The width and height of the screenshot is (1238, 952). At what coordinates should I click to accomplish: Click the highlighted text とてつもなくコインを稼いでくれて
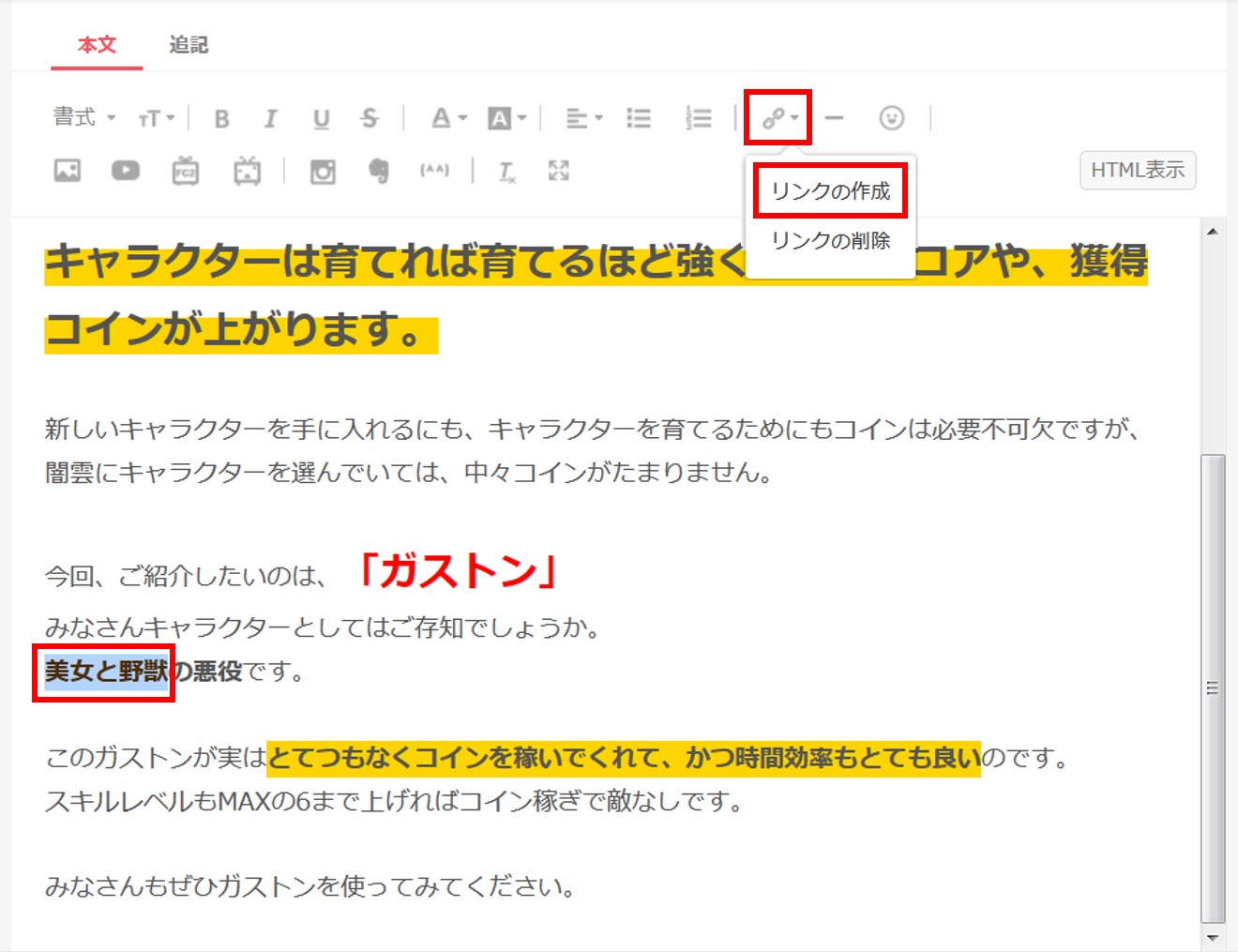[x=463, y=758]
